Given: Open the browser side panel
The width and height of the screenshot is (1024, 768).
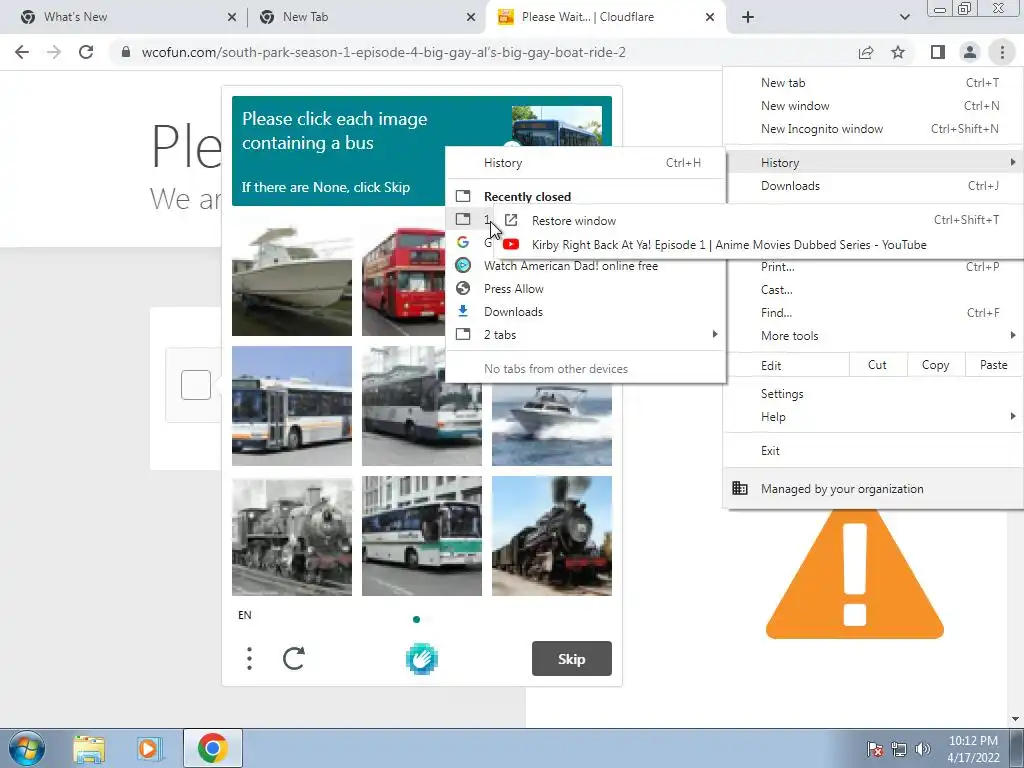Looking at the screenshot, I should pos(938,52).
